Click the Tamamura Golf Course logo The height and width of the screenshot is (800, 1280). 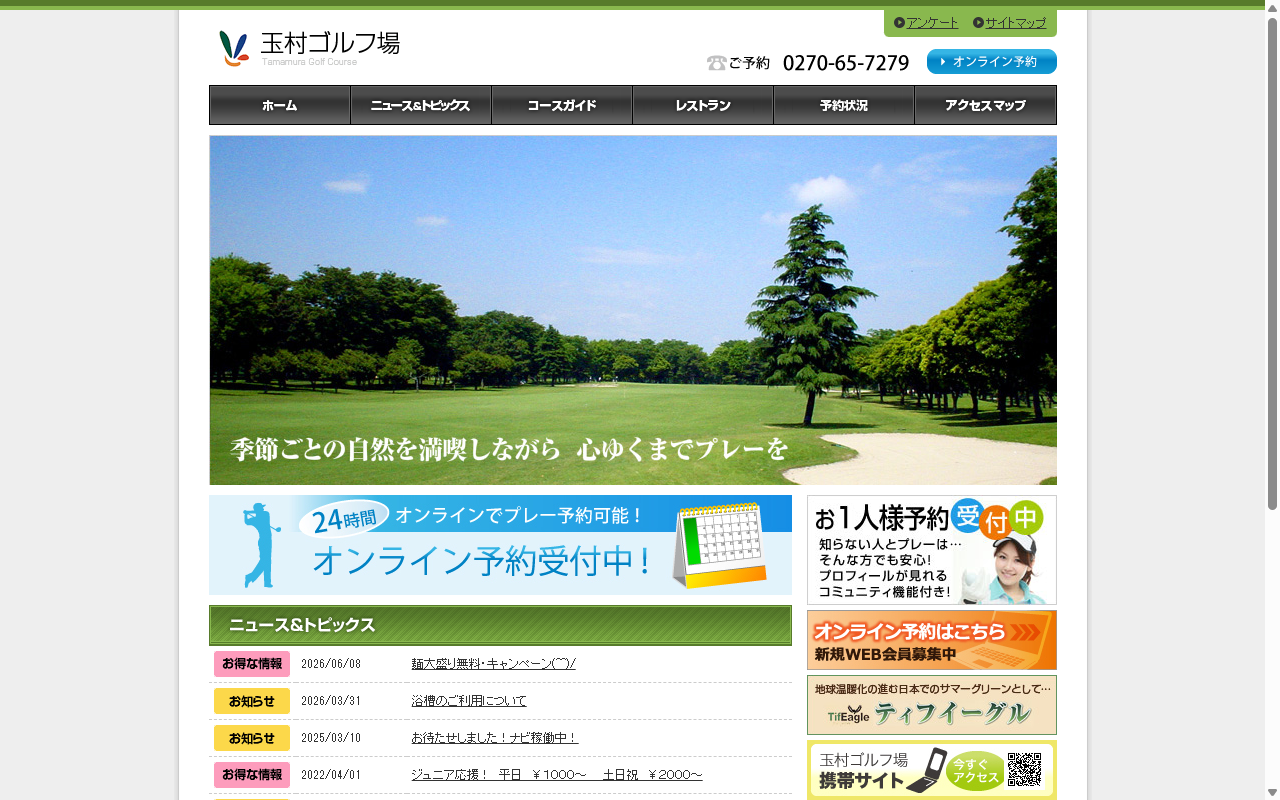[309, 48]
